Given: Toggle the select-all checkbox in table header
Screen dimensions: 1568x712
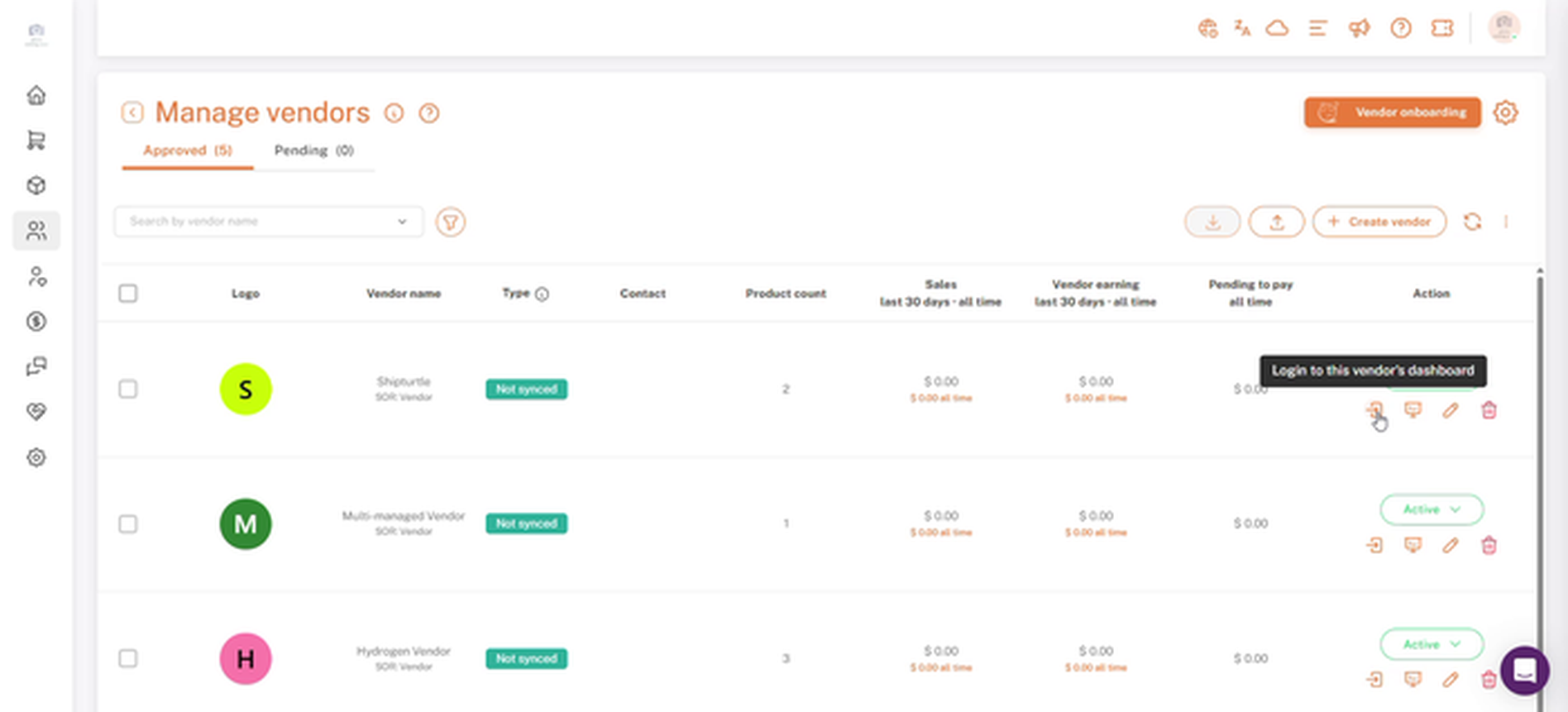Looking at the screenshot, I should pos(128,294).
